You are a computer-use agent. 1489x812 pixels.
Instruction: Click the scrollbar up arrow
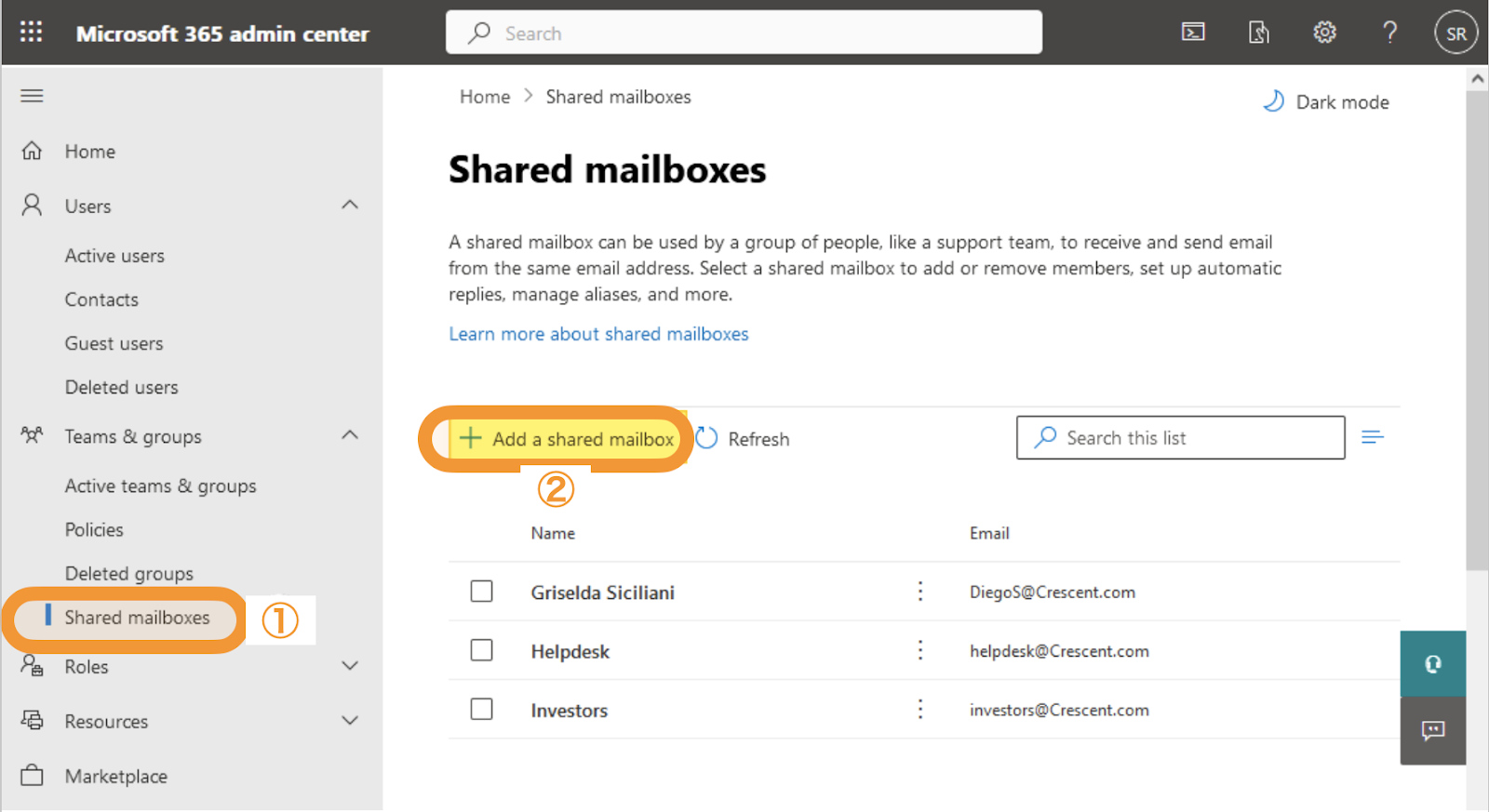pos(1477,79)
